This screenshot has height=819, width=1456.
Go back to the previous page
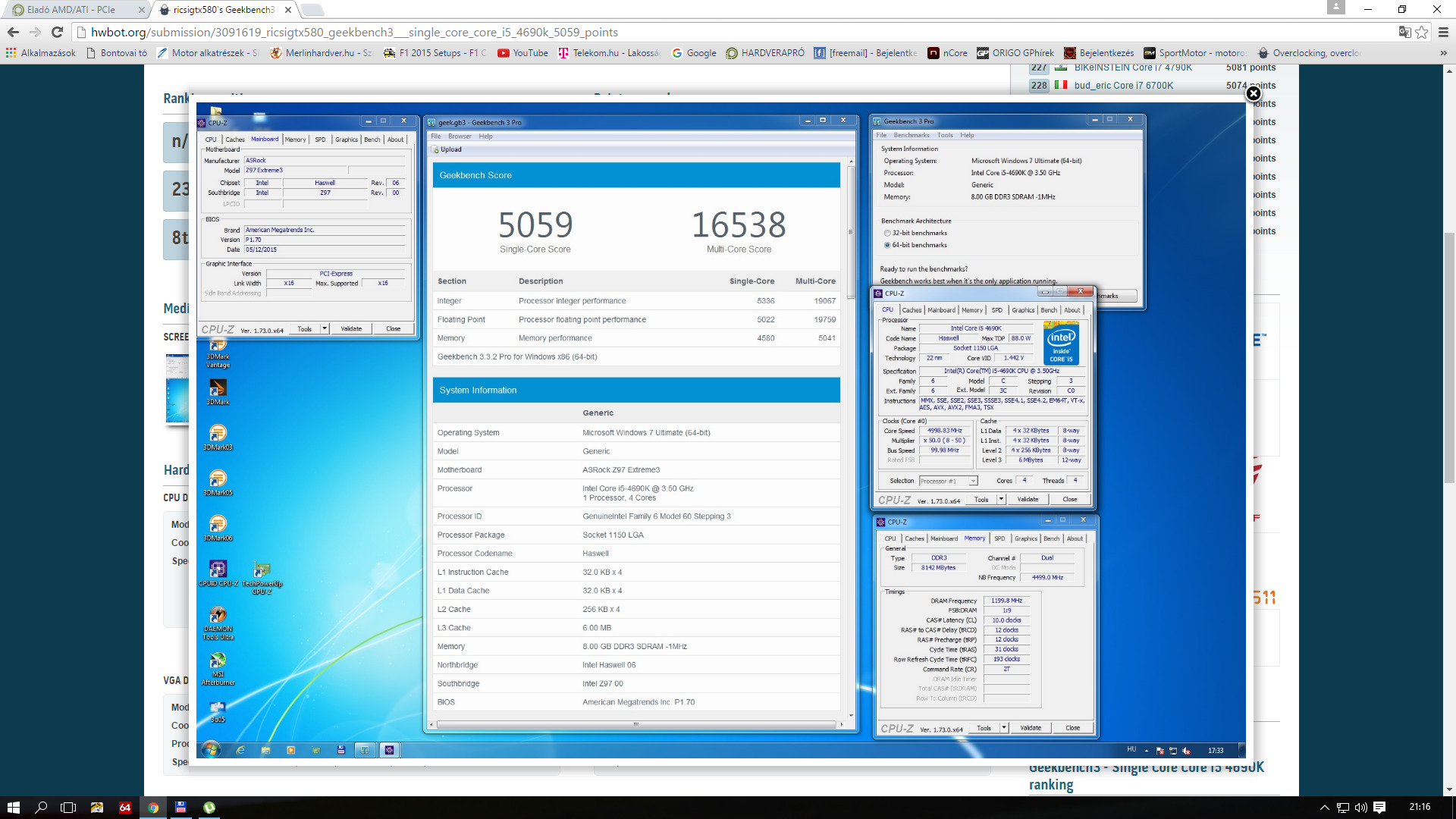point(13,32)
